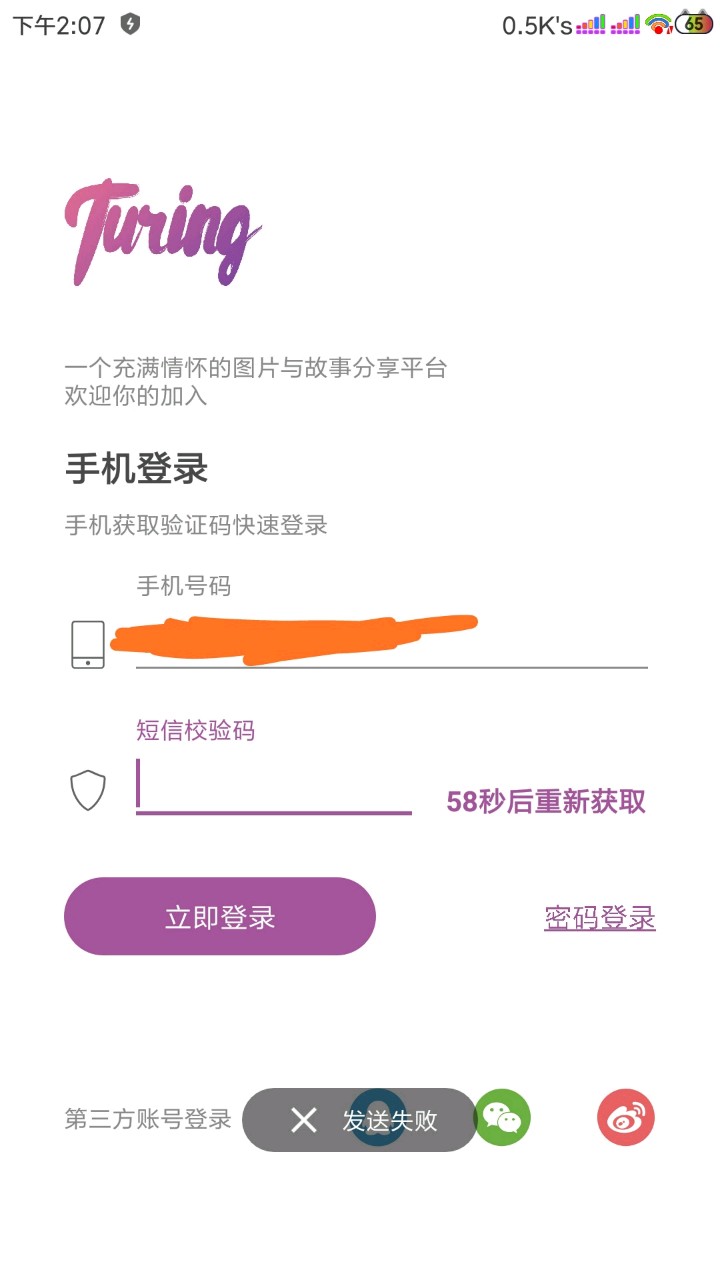Tap the first signal strength icon

[591, 24]
